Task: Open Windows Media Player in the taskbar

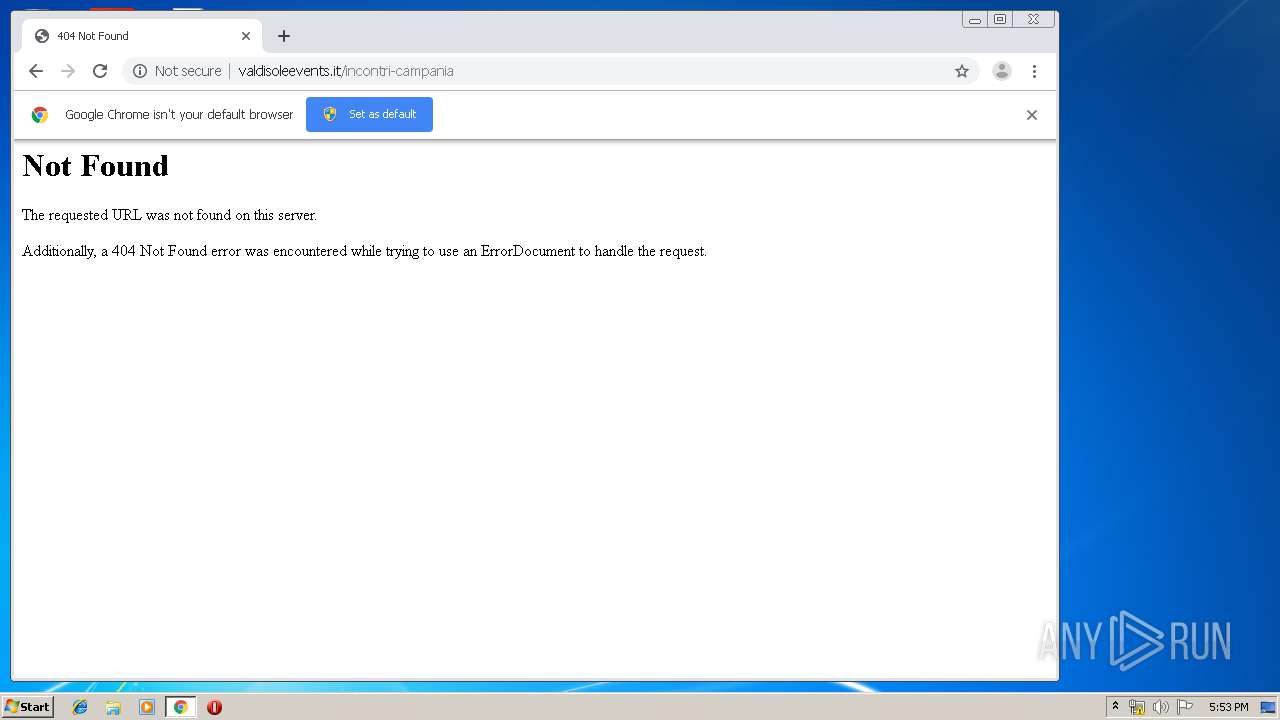Action: pos(147,707)
